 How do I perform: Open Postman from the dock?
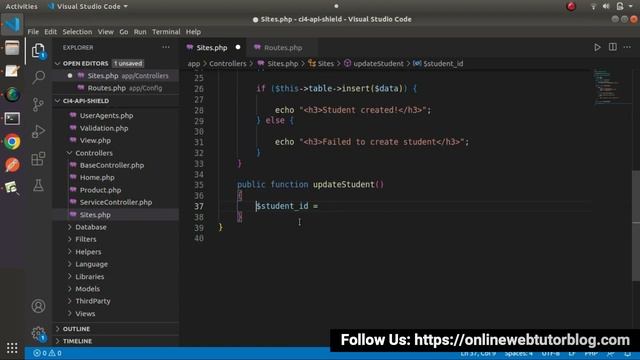click(12, 165)
